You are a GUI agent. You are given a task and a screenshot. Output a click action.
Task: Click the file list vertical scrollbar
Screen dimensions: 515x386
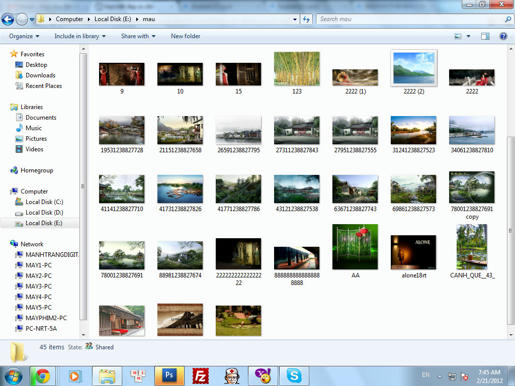510,230
